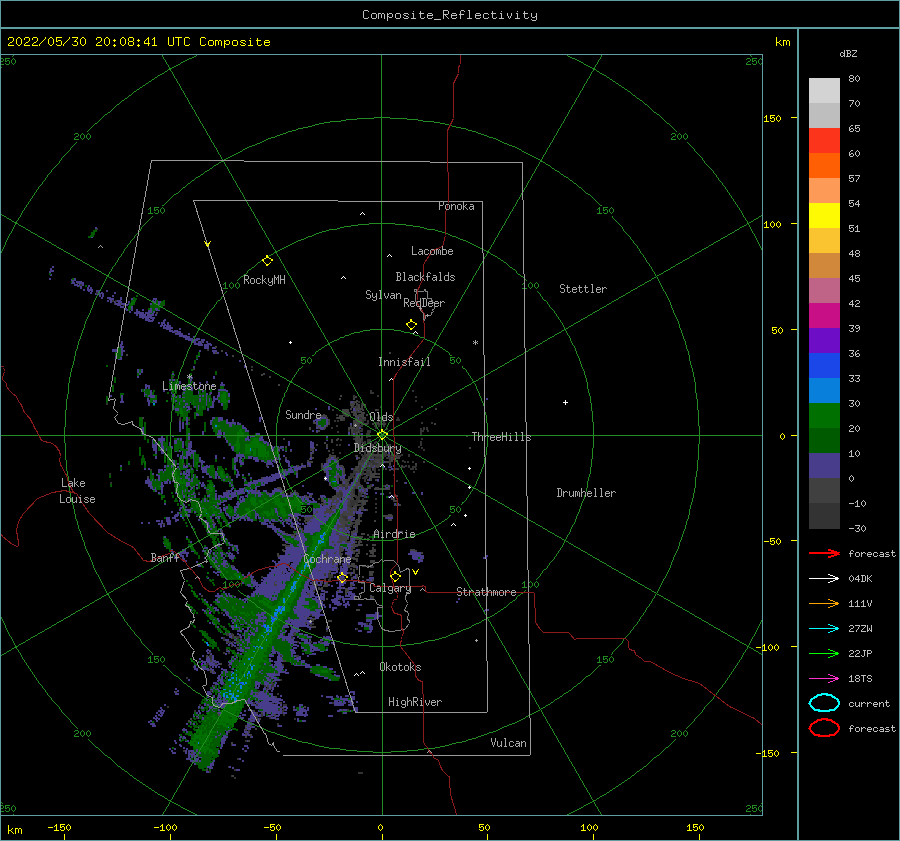
Task: Click the Vulcan town label
Action: pyautogui.click(x=508, y=743)
